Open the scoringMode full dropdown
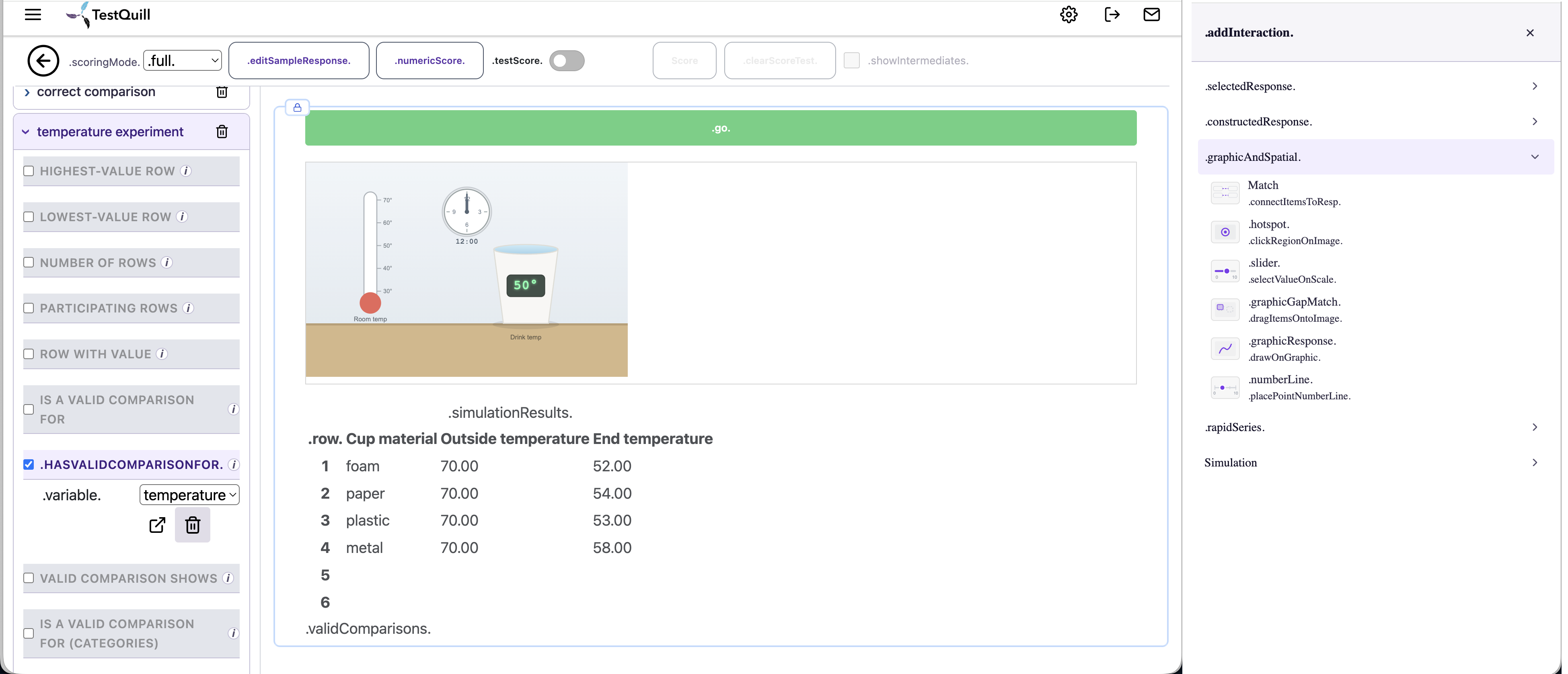 click(182, 60)
